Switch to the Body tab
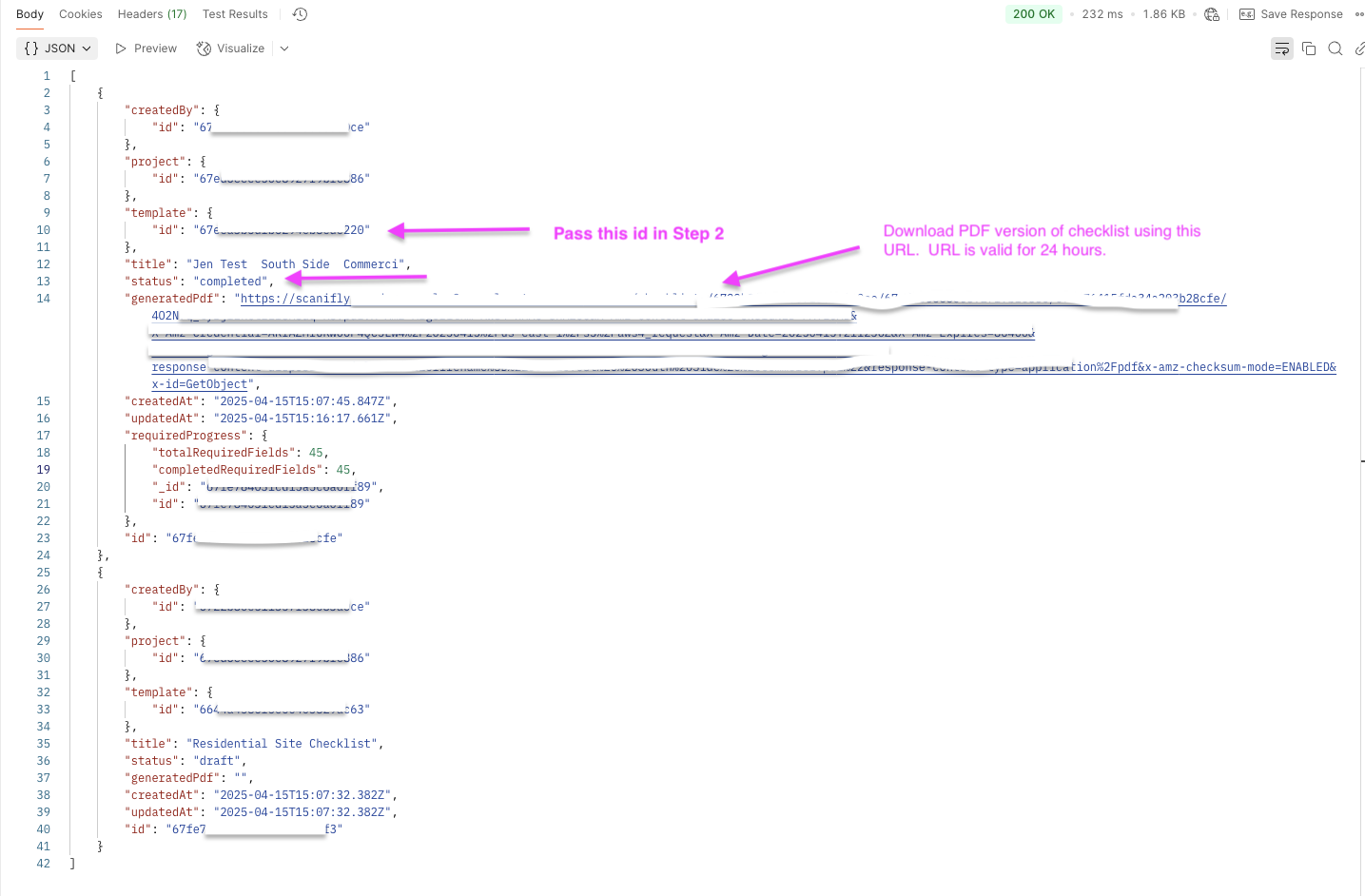 click(29, 14)
